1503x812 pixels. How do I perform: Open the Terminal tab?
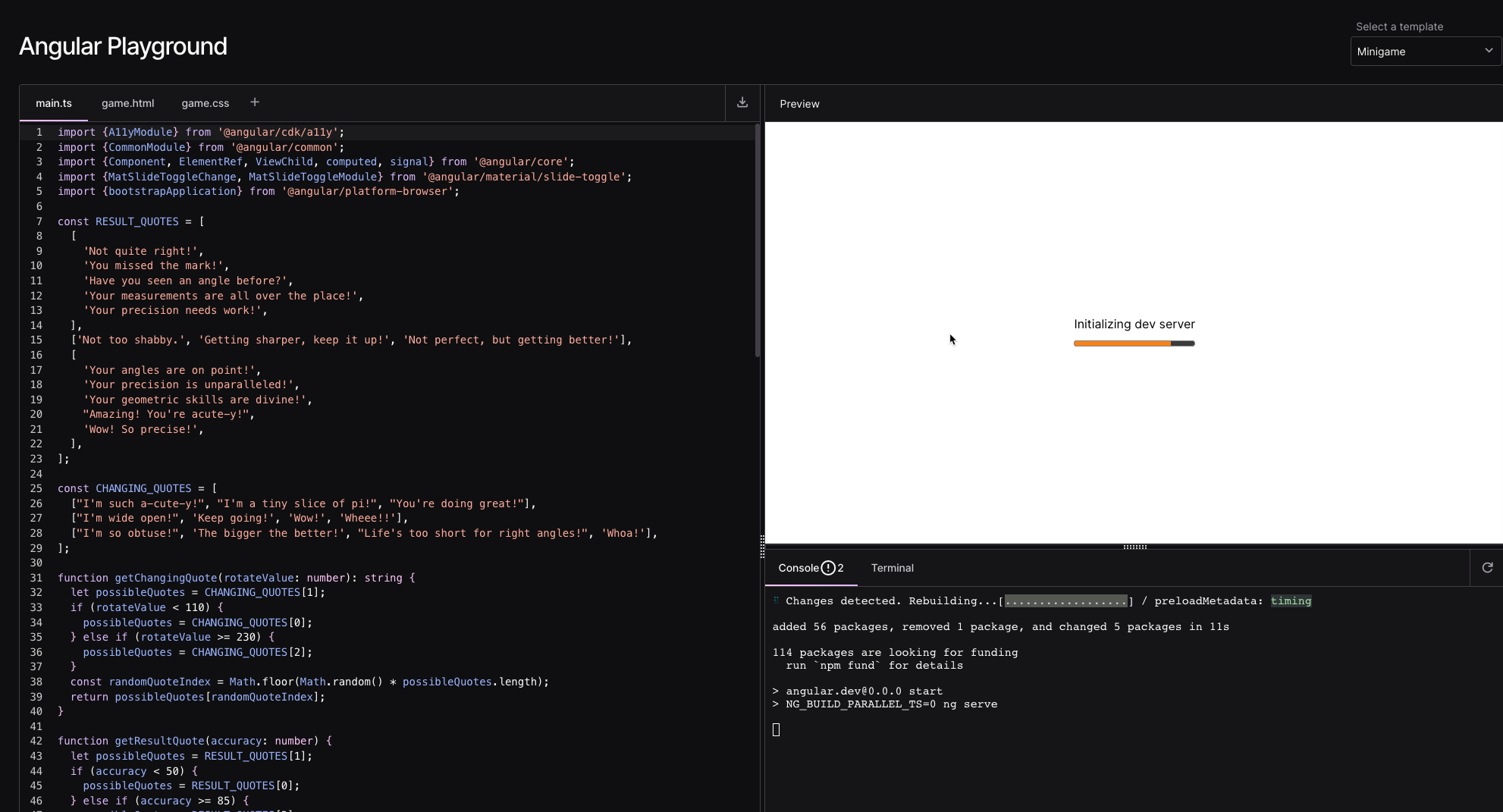click(892, 567)
